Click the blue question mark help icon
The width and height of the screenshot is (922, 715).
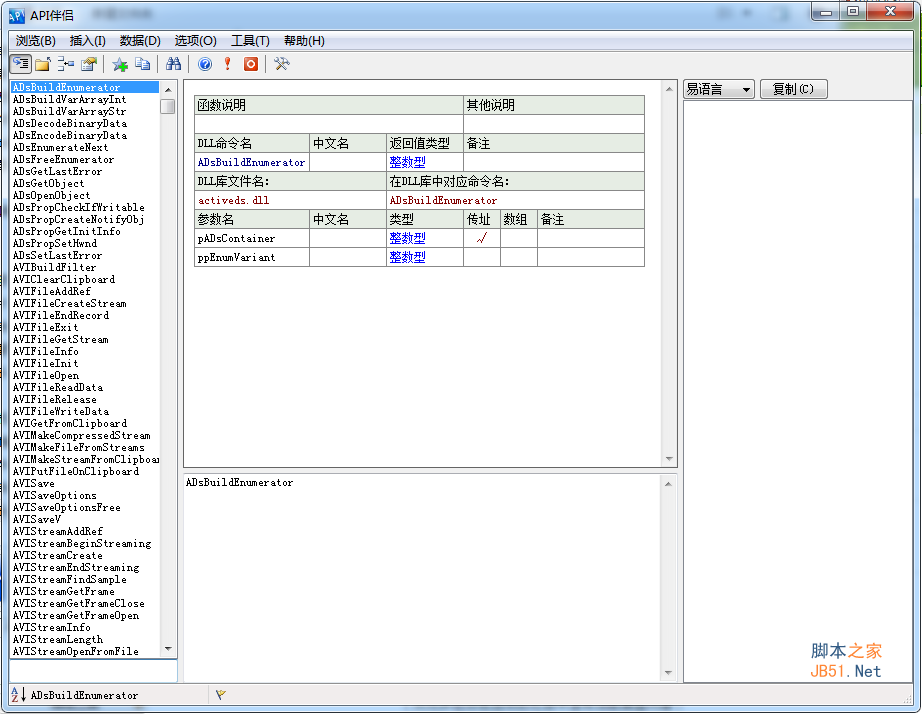(x=205, y=64)
